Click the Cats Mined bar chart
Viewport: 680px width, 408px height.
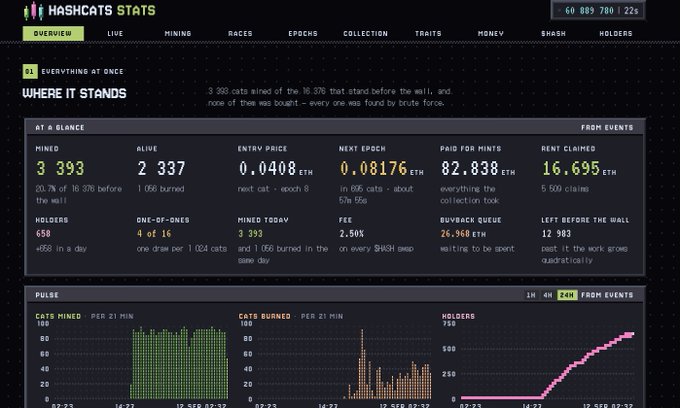click(x=132, y=362)
